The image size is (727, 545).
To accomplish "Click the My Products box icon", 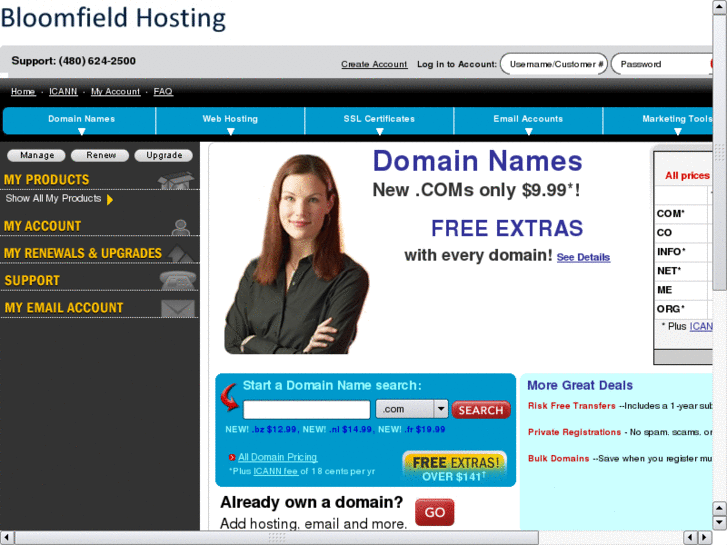I will click(176, 180).
